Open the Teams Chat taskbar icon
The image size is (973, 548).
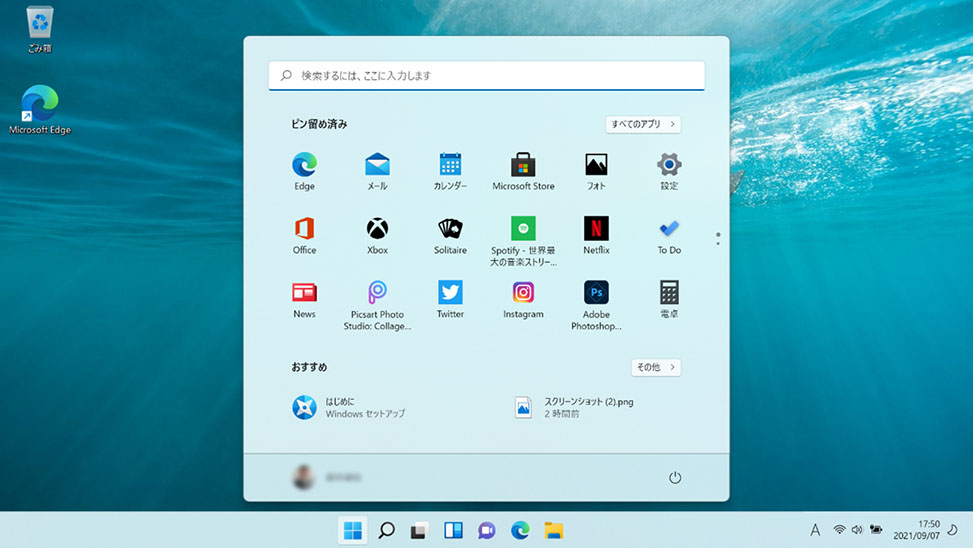pos(486,530)
